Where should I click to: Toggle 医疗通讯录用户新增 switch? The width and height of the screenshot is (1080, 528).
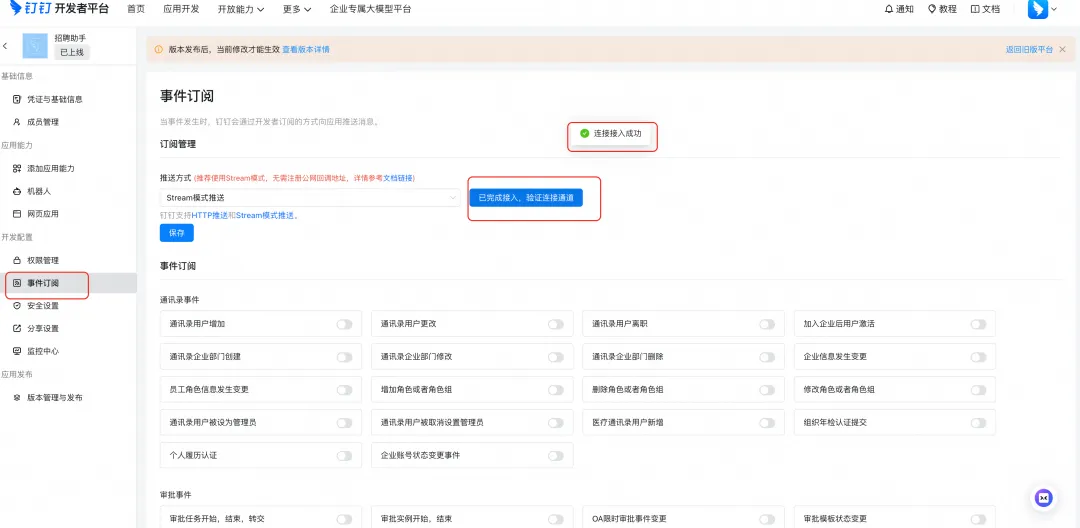pos(767,423)
